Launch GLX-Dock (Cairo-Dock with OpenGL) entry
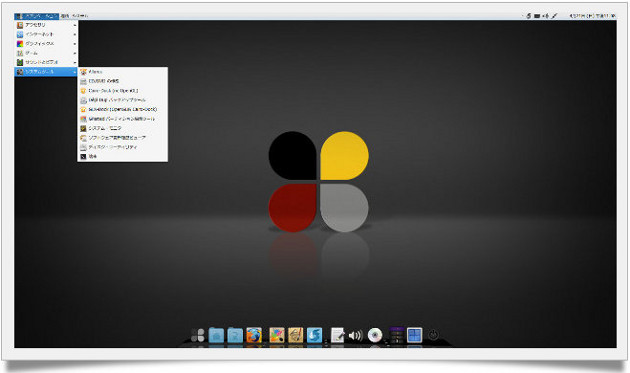 click(123, 109)
